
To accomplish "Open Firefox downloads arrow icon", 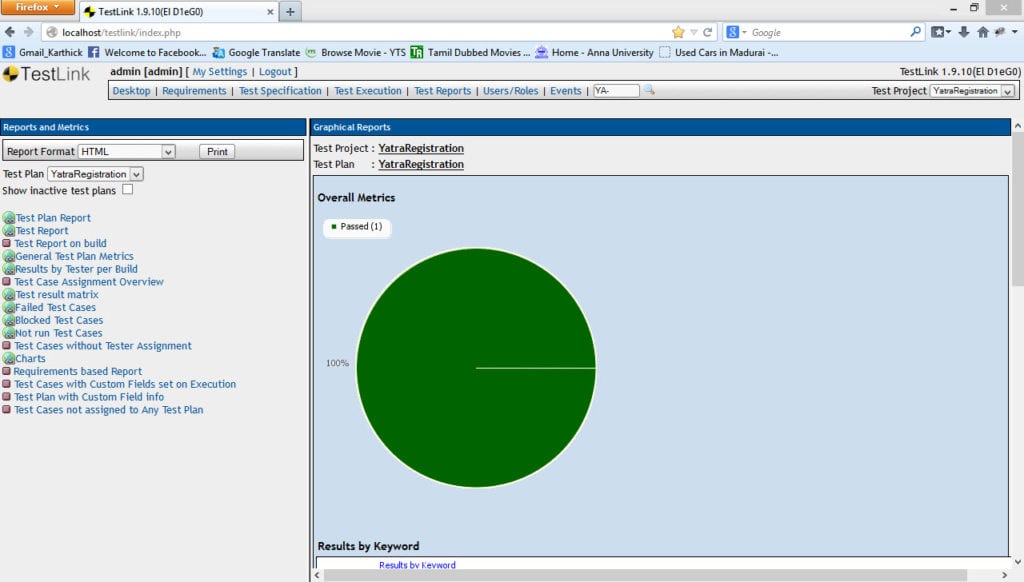I will click(964, 32).
